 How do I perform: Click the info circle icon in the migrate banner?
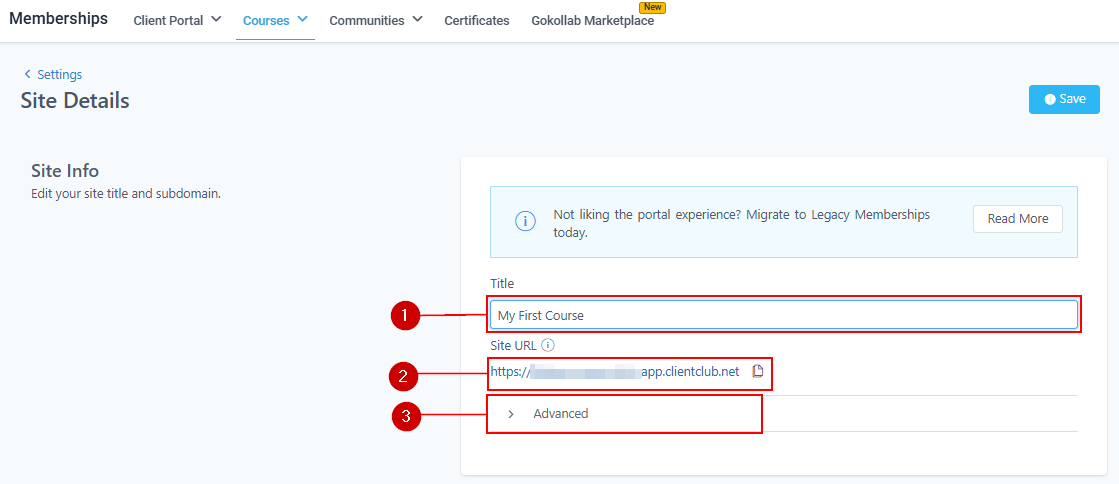pos(525,222)
